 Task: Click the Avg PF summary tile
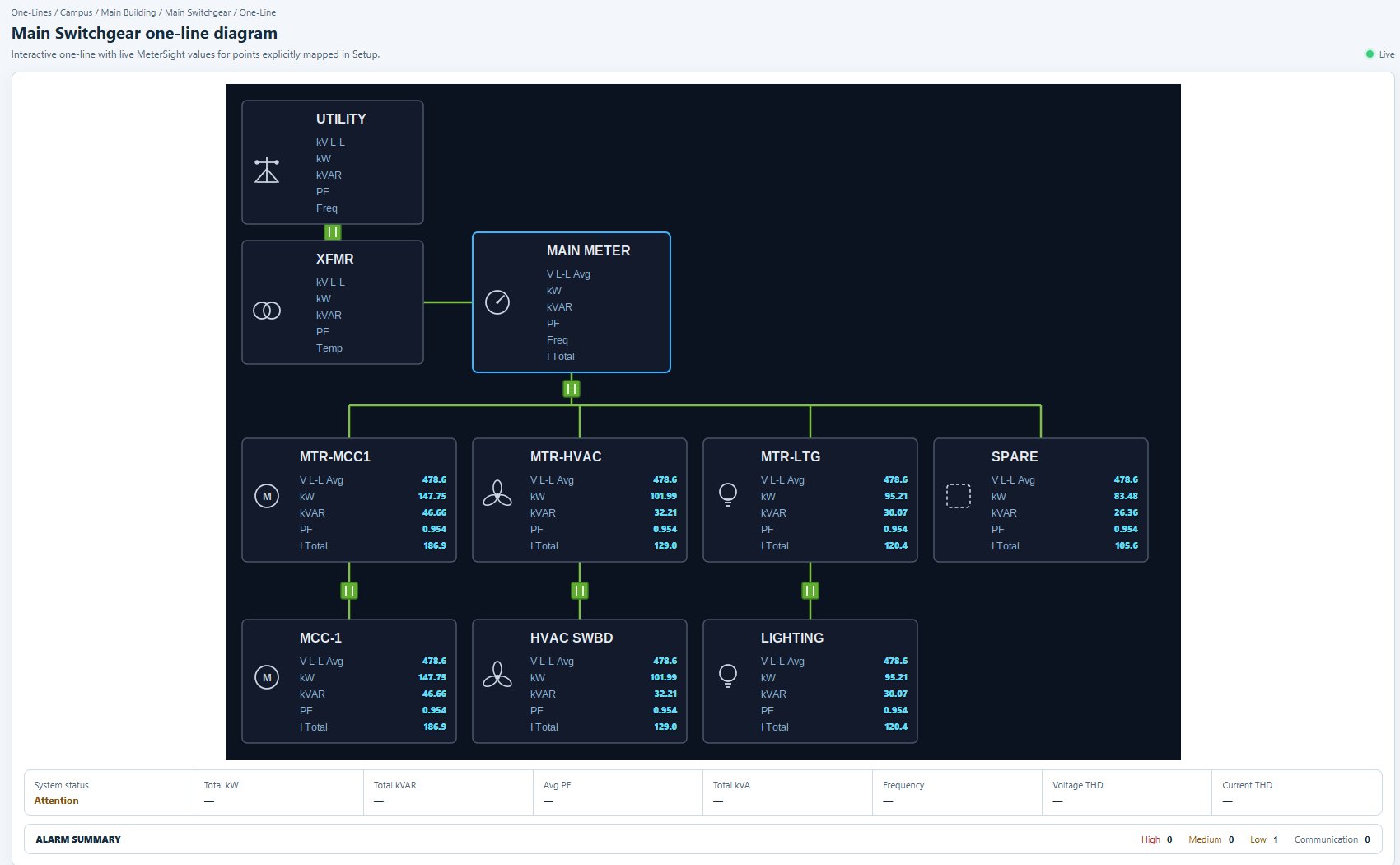[x=618, y=793]
